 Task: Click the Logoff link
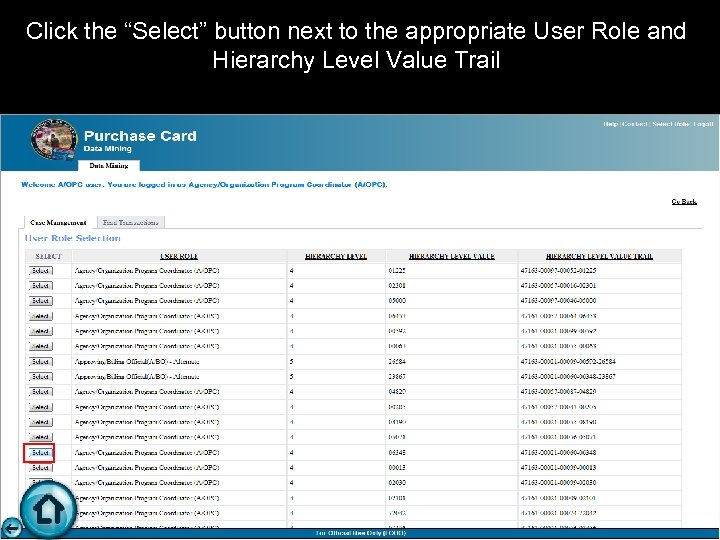tap(703, 124)
